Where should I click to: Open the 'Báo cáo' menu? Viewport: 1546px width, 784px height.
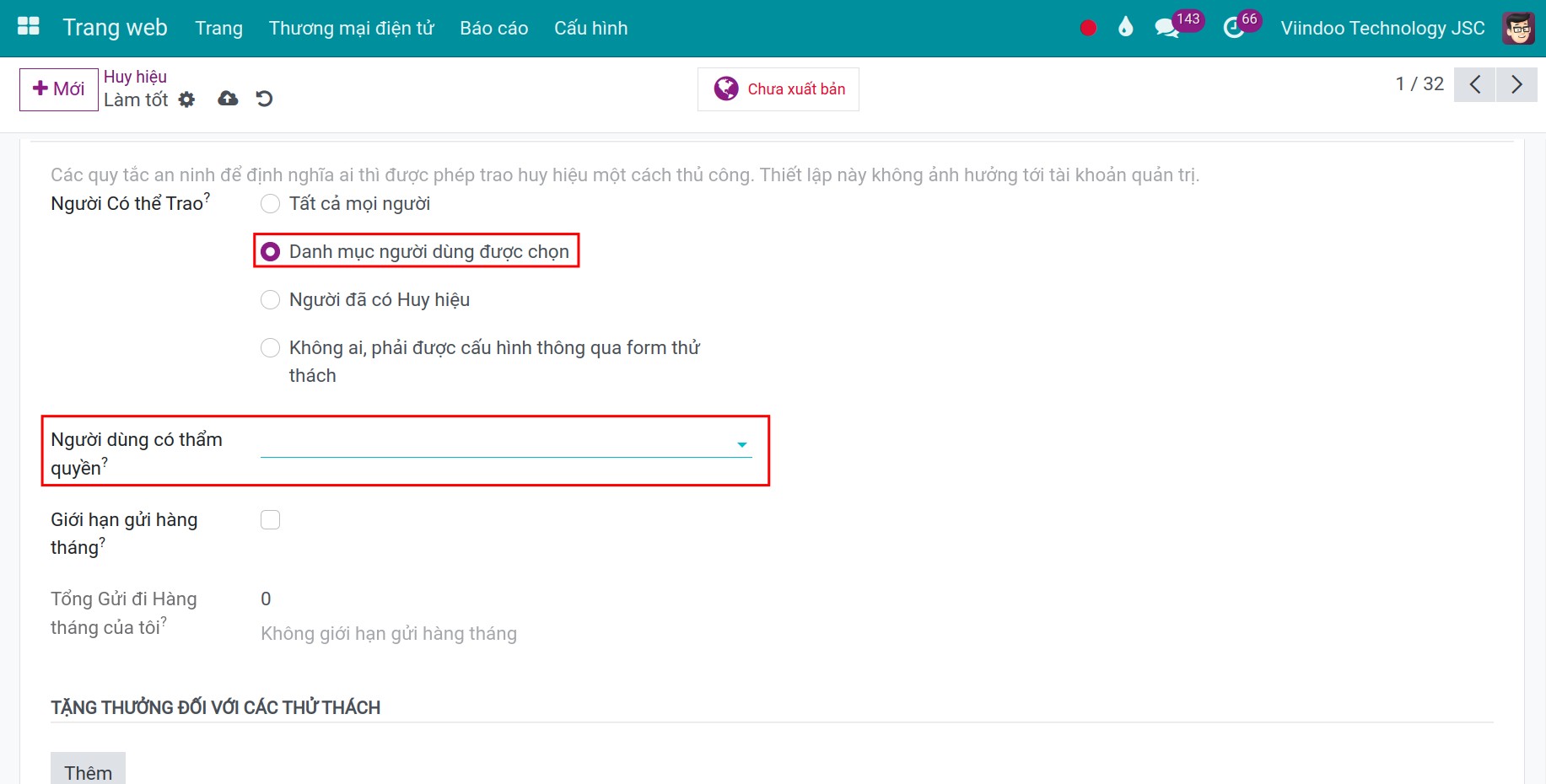(493, 28)
